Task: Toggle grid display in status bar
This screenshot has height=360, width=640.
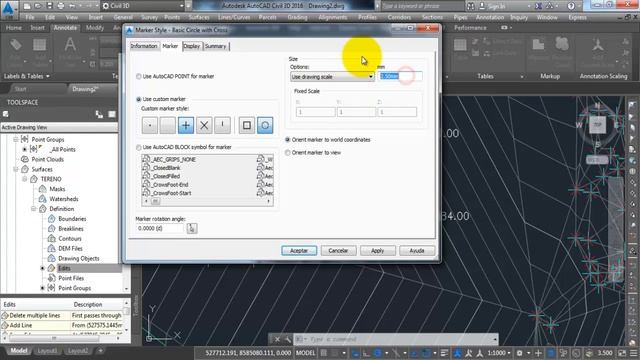Action: tap(324, 353)
